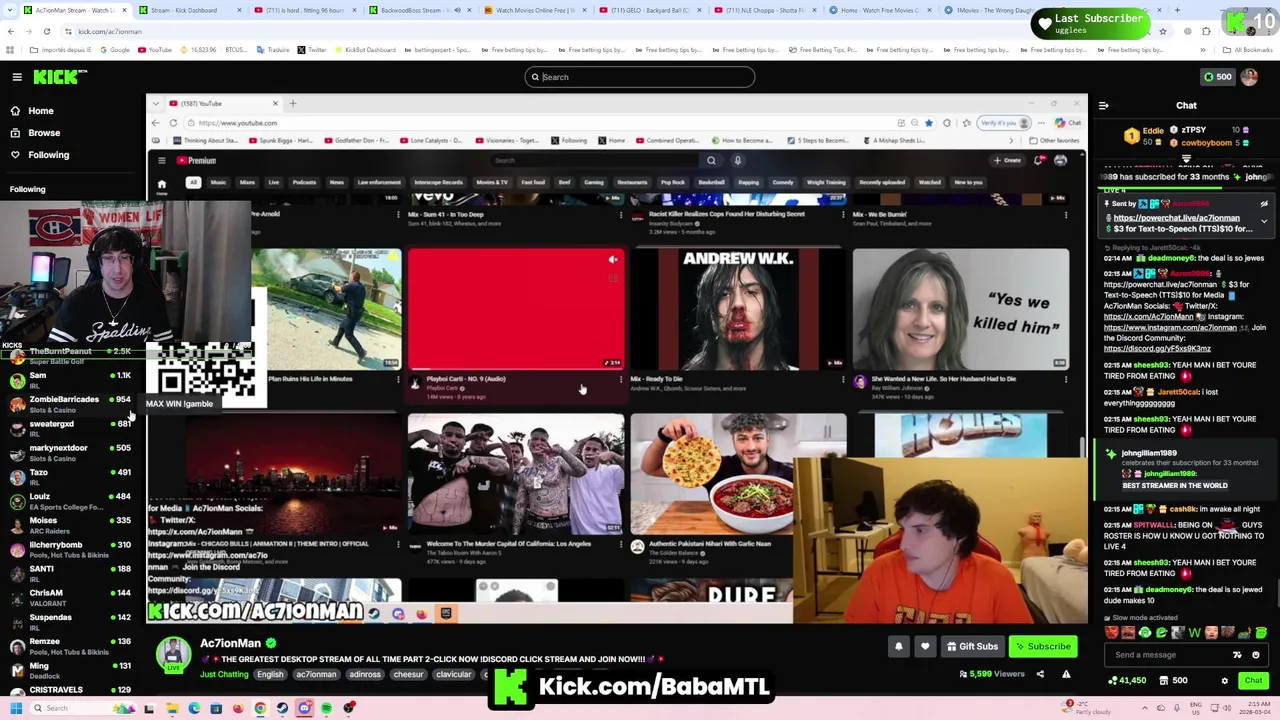Expand the pinned powerchat message chevron
This screenshot has width=1280, height=720.
click(x=1264, y=222)
